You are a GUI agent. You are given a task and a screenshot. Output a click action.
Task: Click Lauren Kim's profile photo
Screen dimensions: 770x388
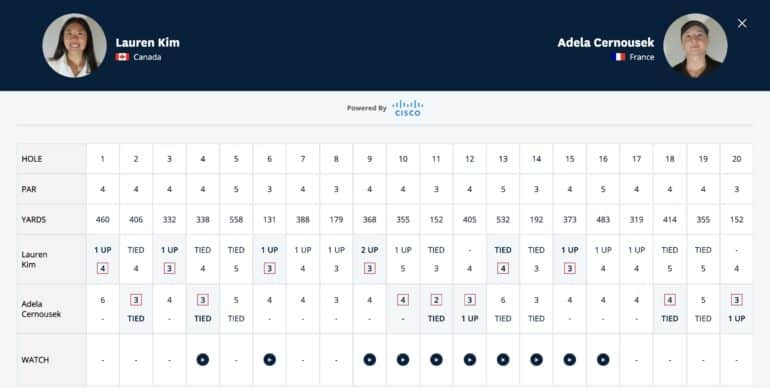tap(74, 45)
